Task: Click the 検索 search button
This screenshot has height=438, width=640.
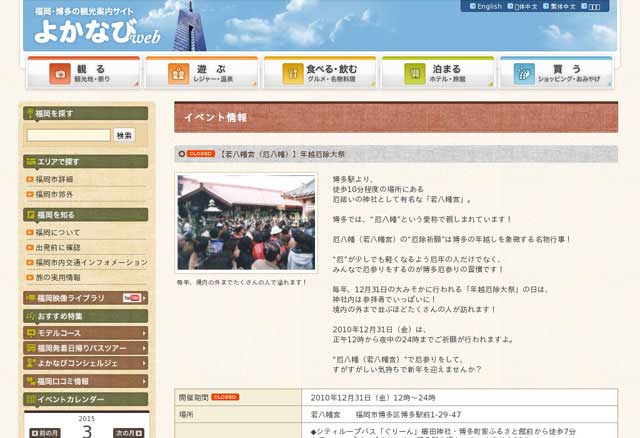Action: 124,135
